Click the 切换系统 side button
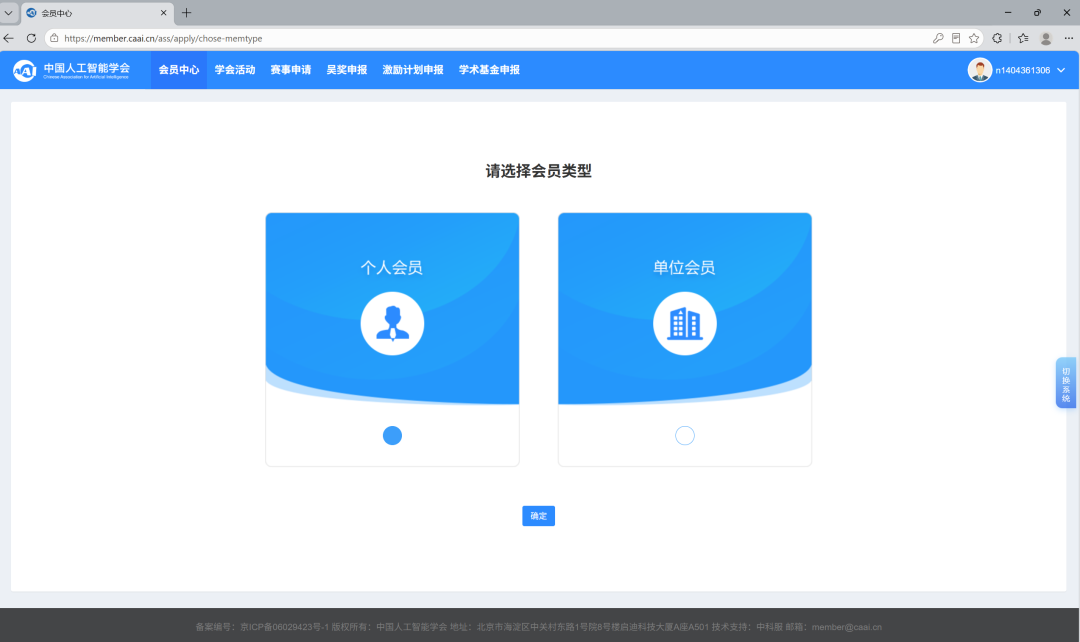The height and width of the screenshot is (642, 1080). [x=1066, y=383]
